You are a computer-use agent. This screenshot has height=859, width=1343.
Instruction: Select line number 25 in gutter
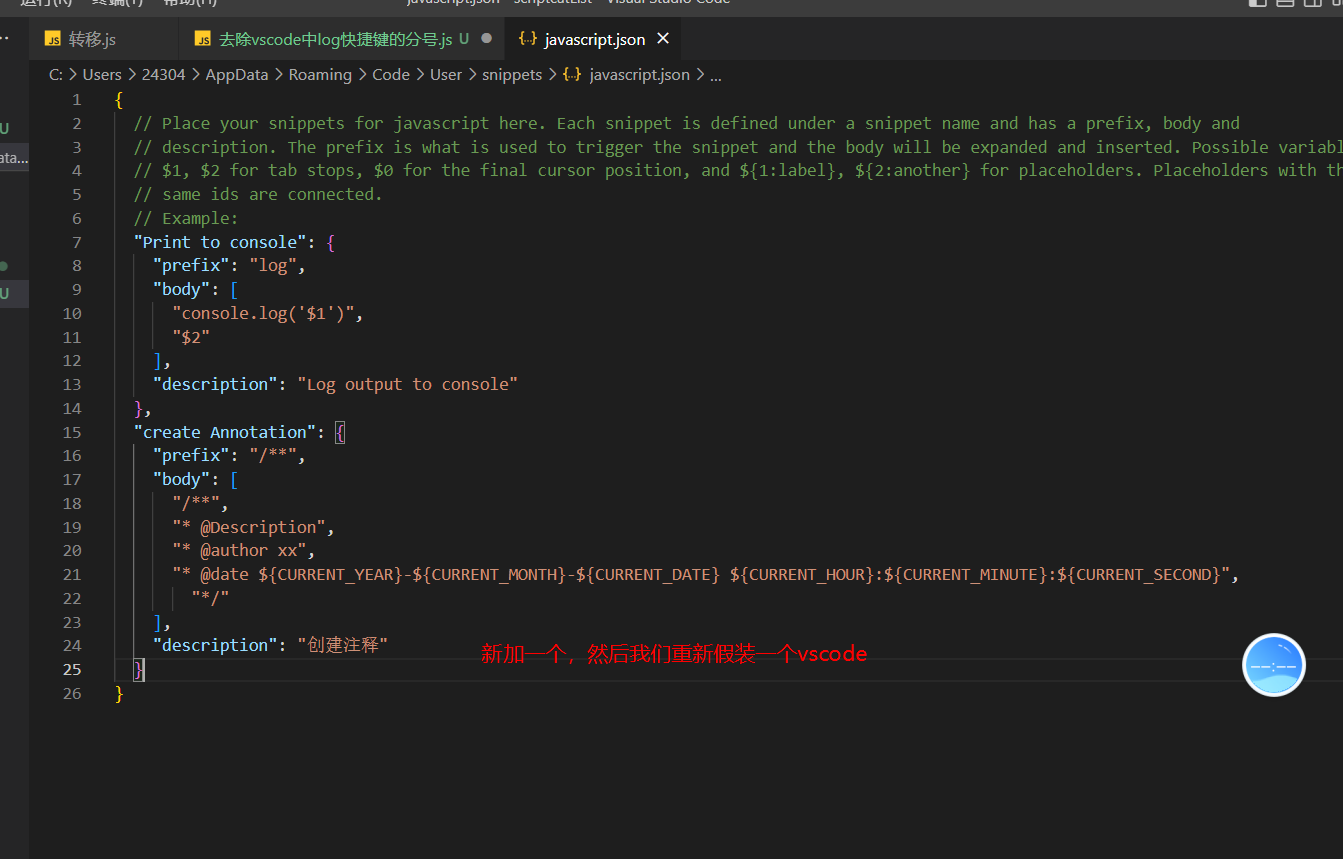coord(72,669)
